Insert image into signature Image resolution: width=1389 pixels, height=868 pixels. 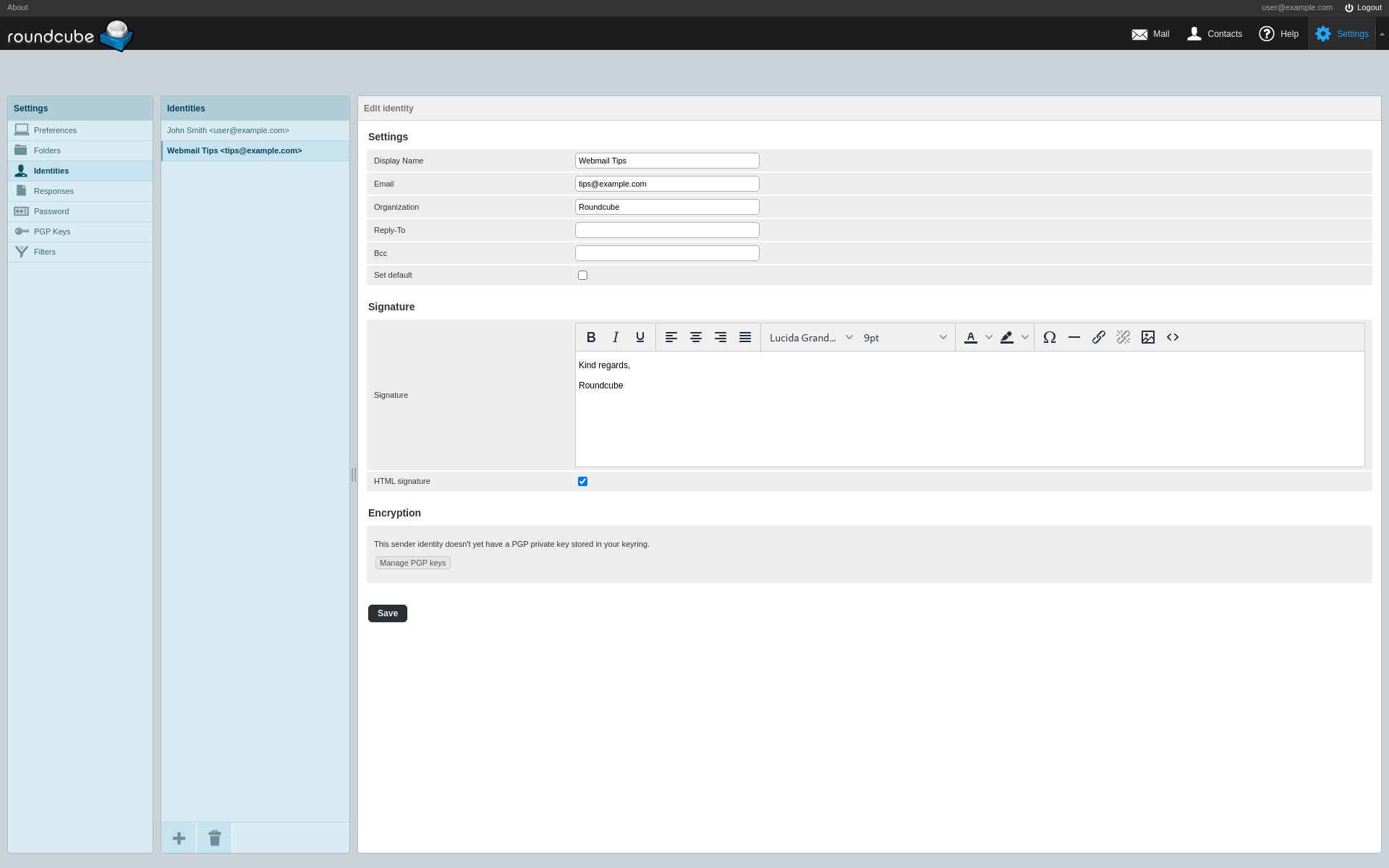click(x=1148, y=337)
